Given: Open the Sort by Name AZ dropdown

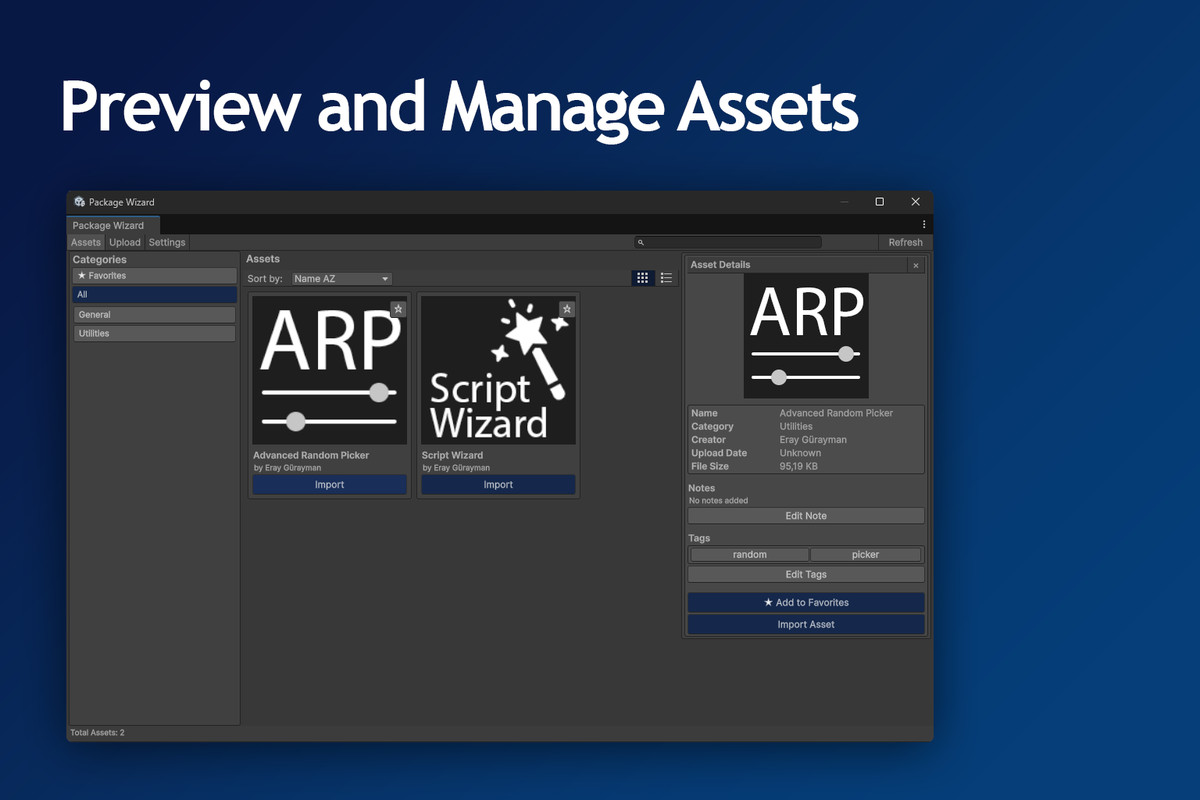Looking at the screenshot, I should tap(341, 279).
